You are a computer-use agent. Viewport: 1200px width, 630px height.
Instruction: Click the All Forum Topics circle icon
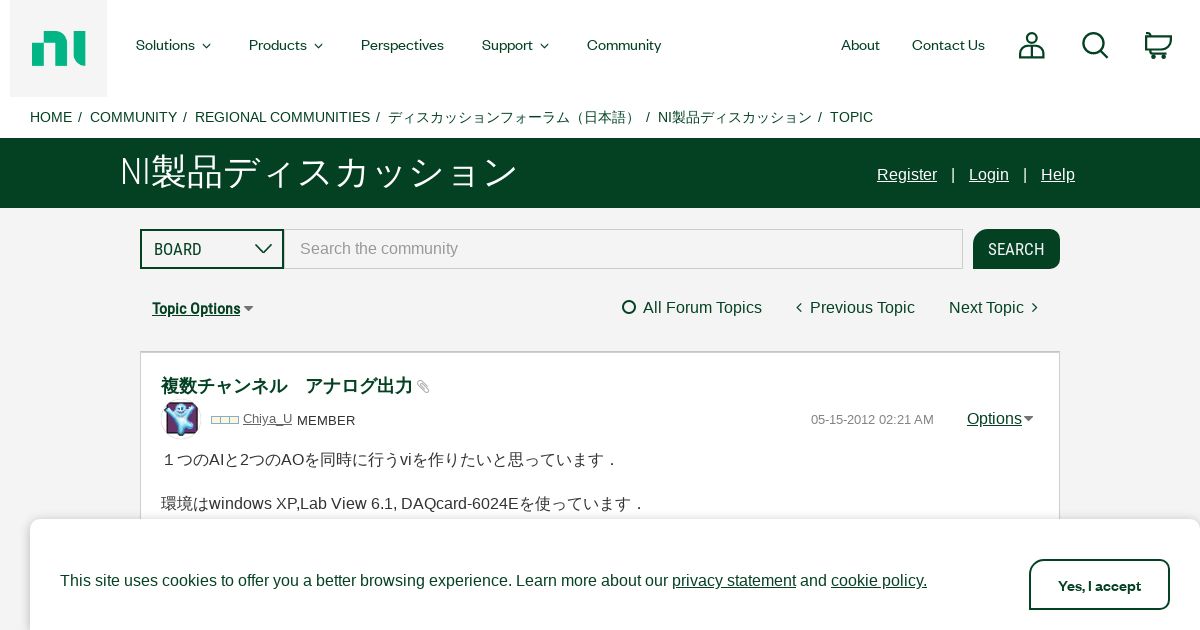click(x=629, y=307)
